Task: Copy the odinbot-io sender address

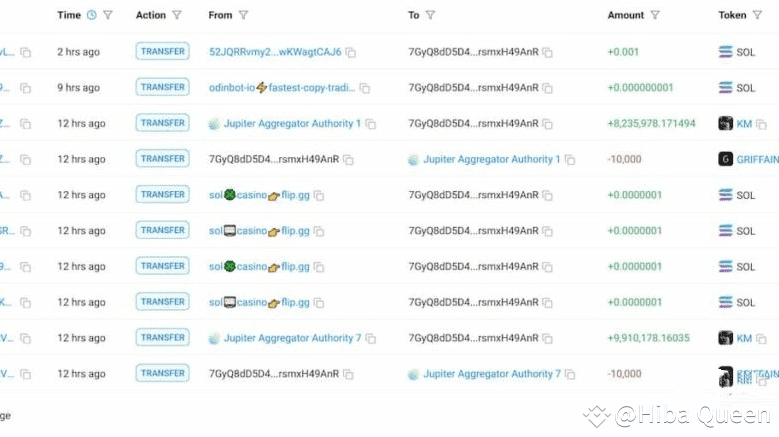Action: [365, 88]
